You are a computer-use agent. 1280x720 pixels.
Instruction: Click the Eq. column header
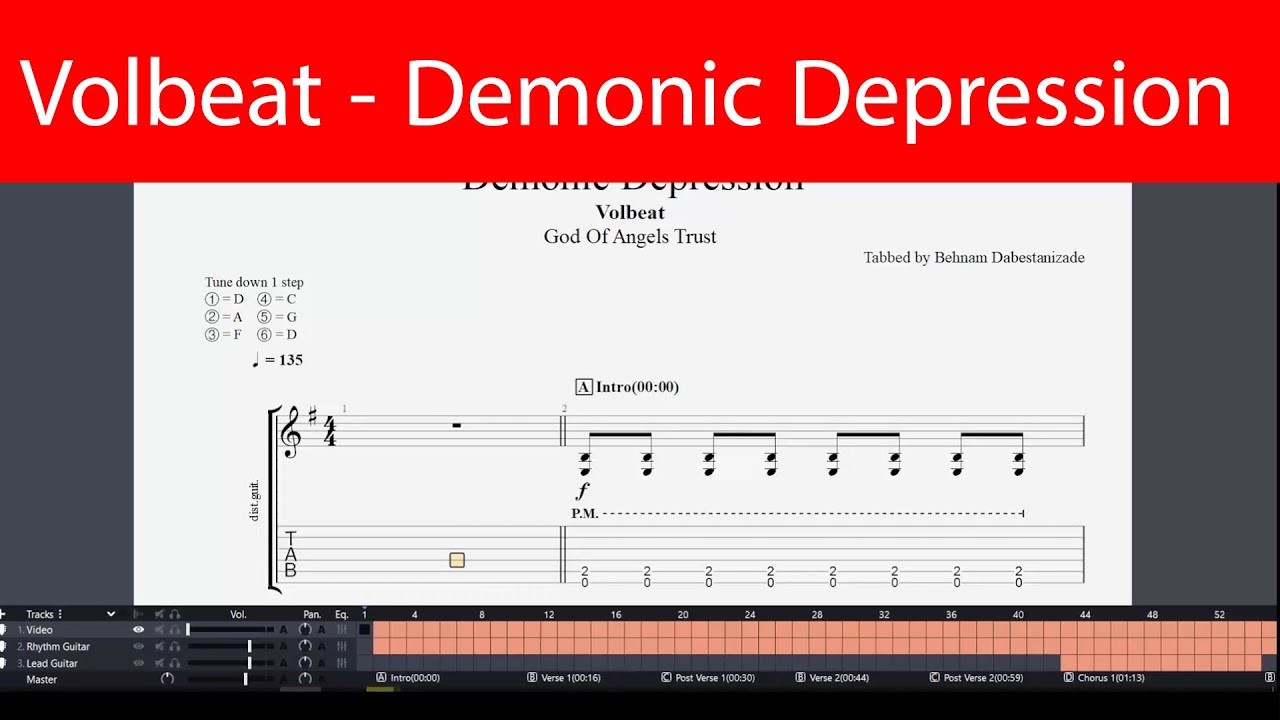pos(342,614)
